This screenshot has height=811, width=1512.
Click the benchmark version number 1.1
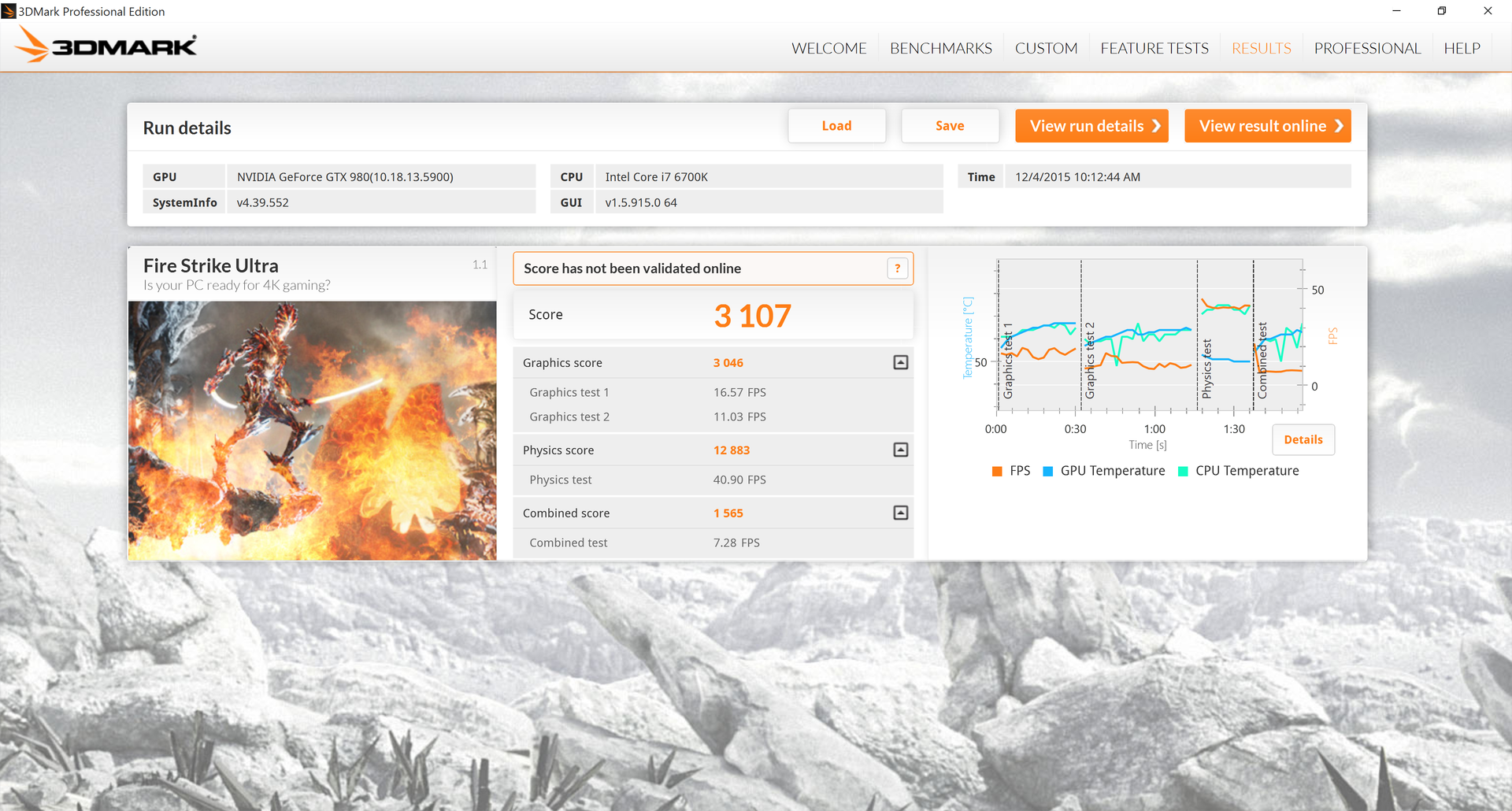480,265
